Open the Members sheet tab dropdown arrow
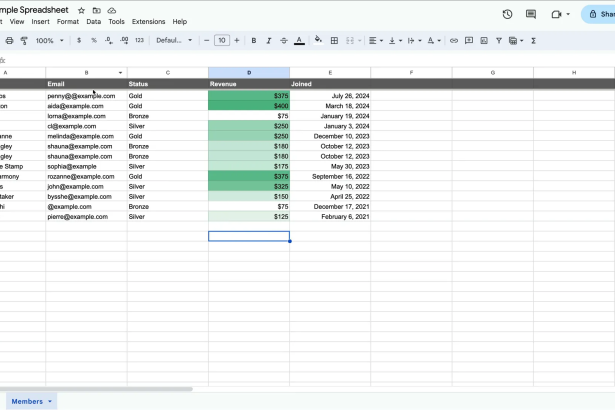 [x=51, y=401]
